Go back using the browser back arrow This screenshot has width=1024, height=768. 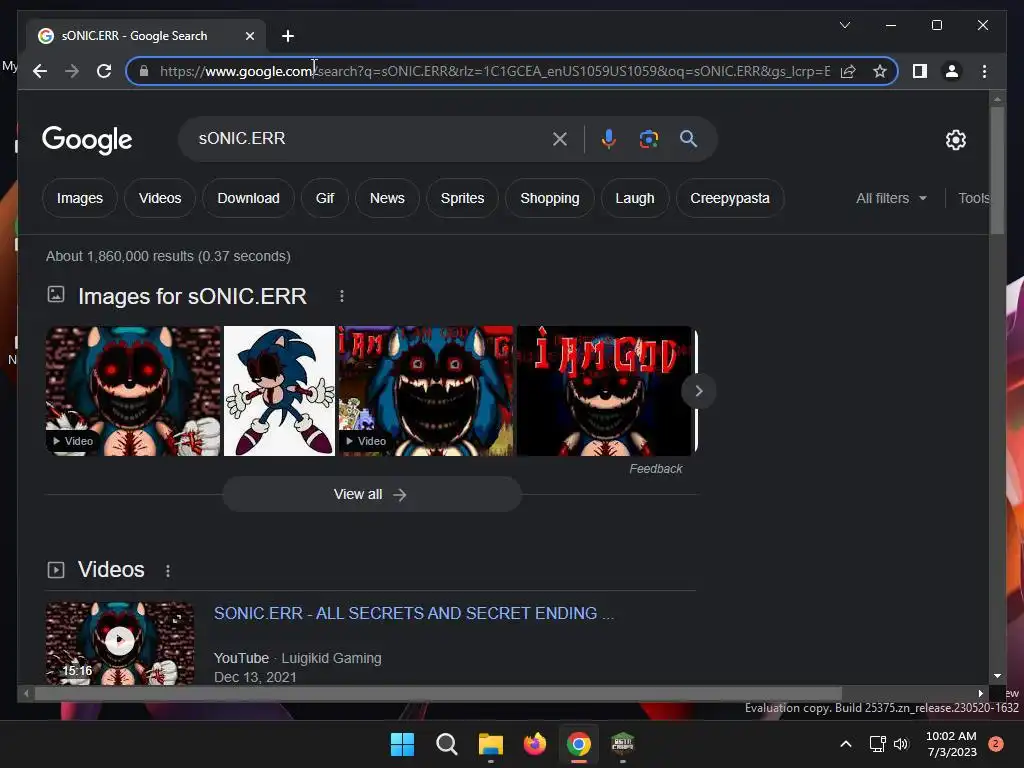pyautogui.click(x=40, y=71)
